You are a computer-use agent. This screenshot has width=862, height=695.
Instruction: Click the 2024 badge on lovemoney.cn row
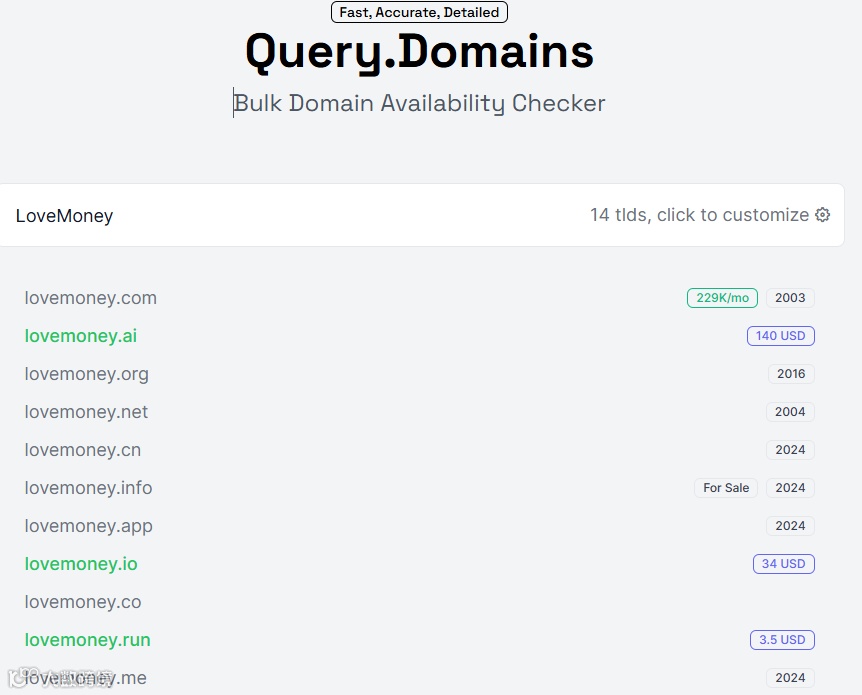(x=790, y=450)
